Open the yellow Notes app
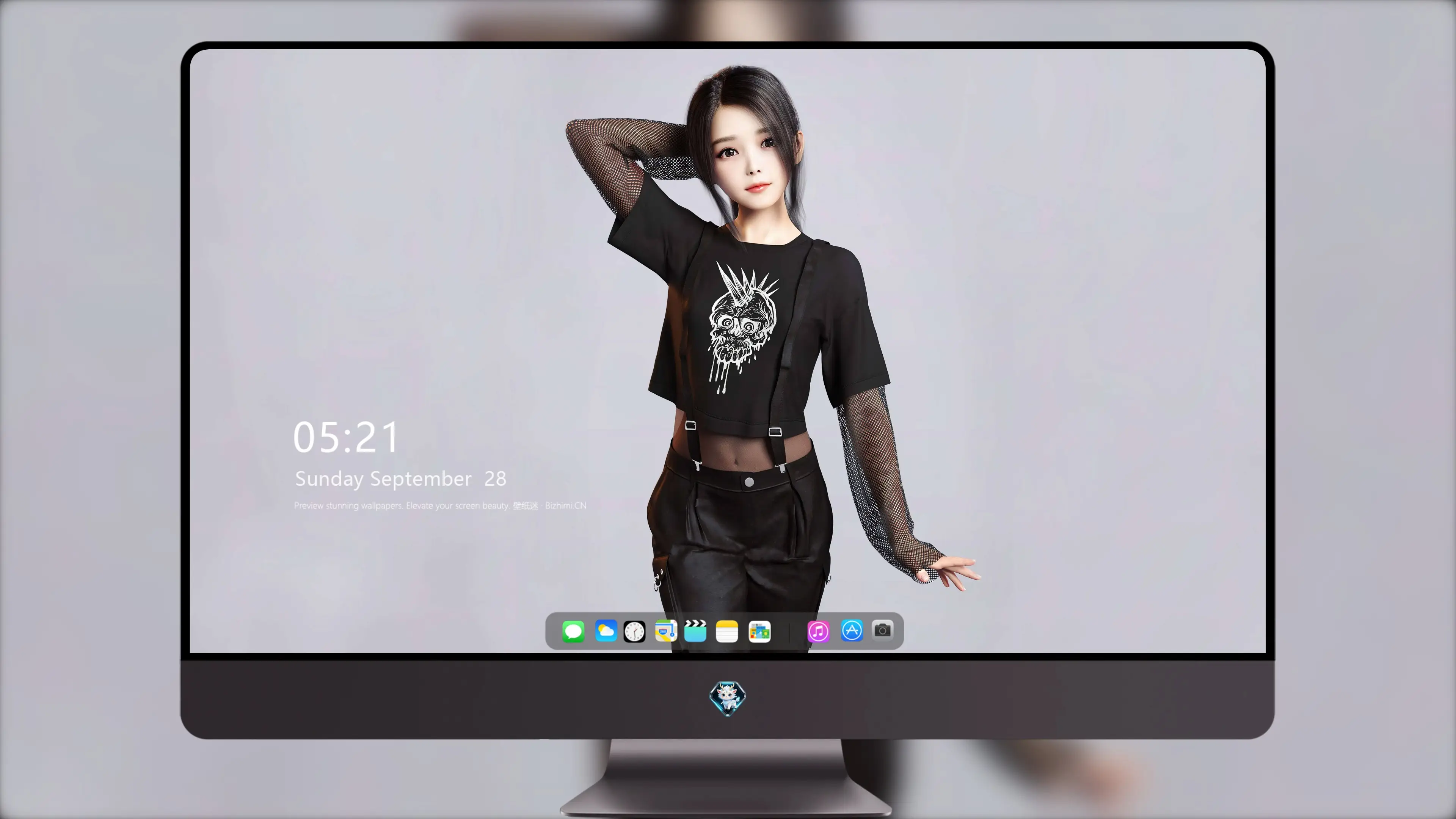 [727, 631]
